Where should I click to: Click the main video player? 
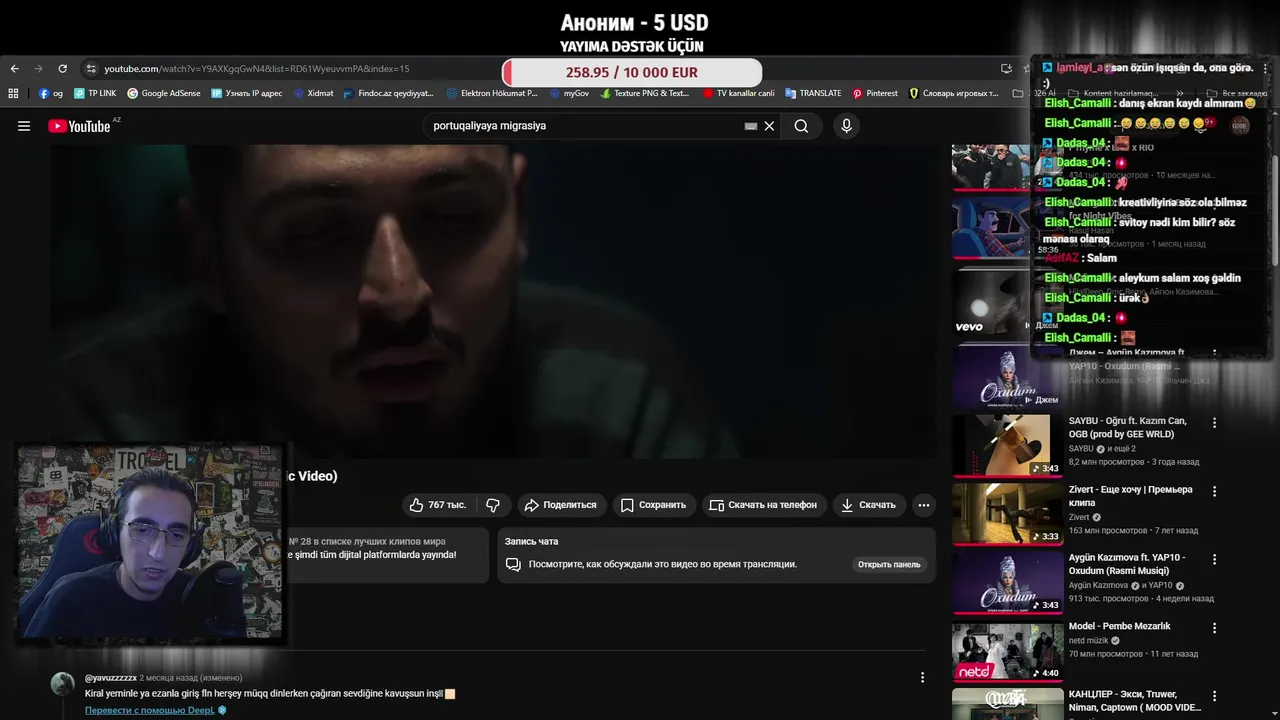tap(493, 300)
